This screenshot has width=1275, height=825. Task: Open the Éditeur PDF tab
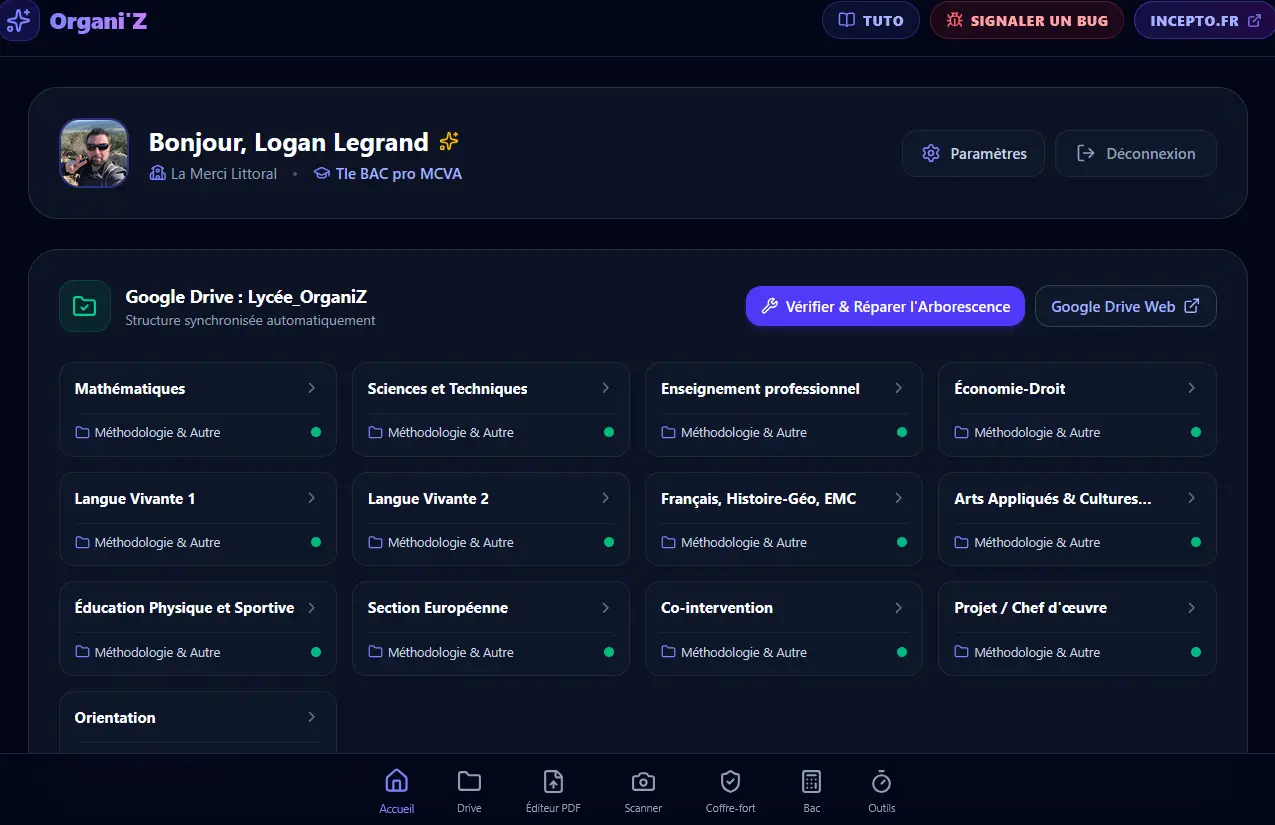[x=553, y=791]
